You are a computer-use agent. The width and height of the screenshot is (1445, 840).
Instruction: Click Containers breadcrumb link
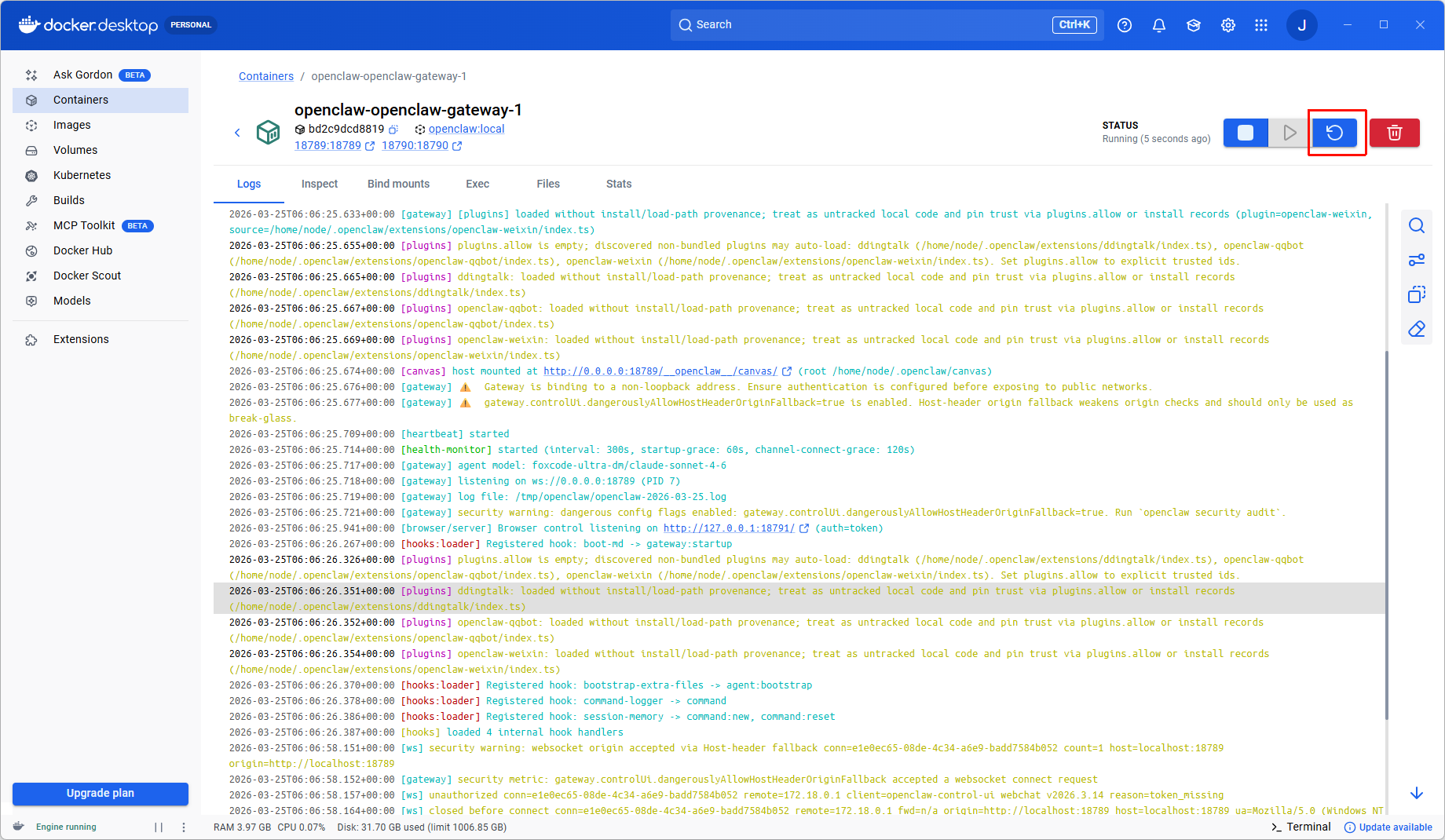pos(266,76)
